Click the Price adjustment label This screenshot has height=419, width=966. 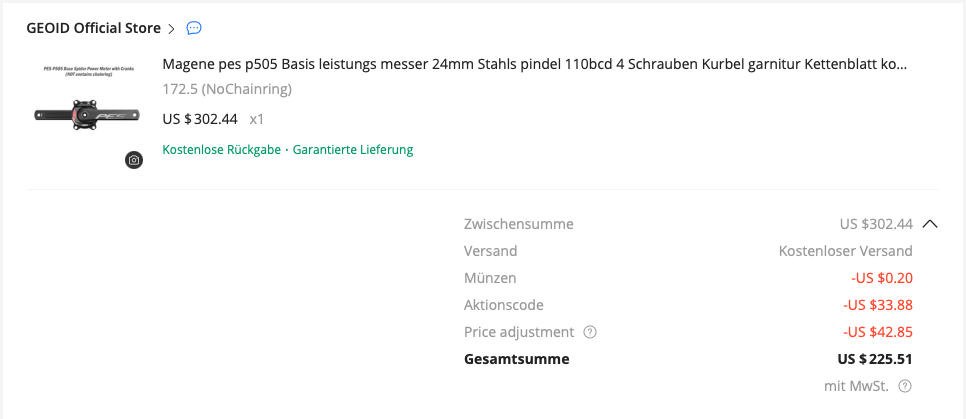pyautogui.click(x=519, y=332)
